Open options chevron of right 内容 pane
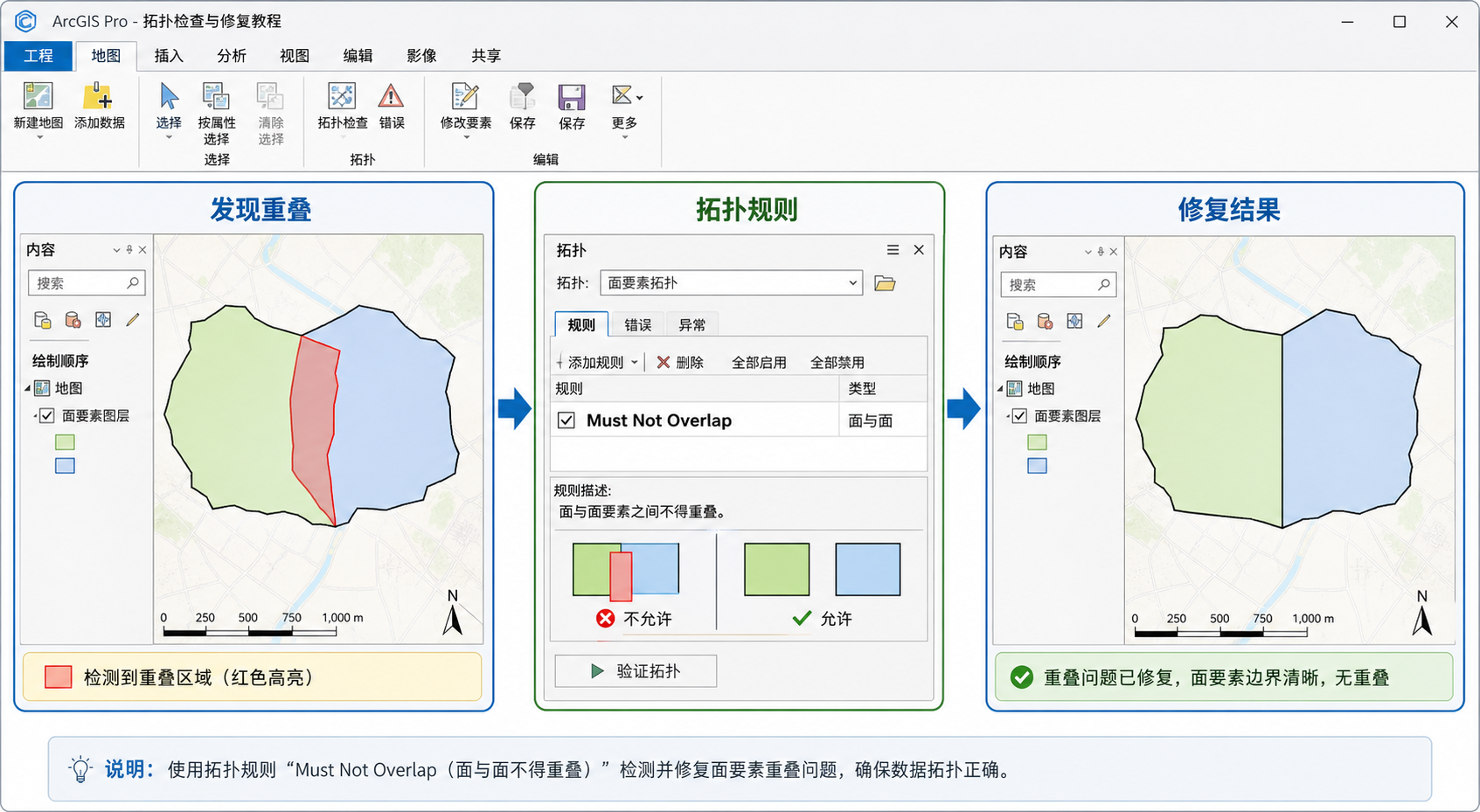The image size is (1480, 812). [x=1088, y=252]
